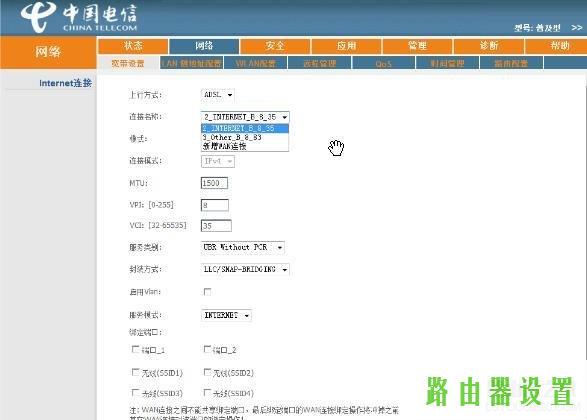Image resolution: width=587 pixels, height=420 pixels.
Task: Open the 远程管理 sub-tab
Action: coord(320,63)
